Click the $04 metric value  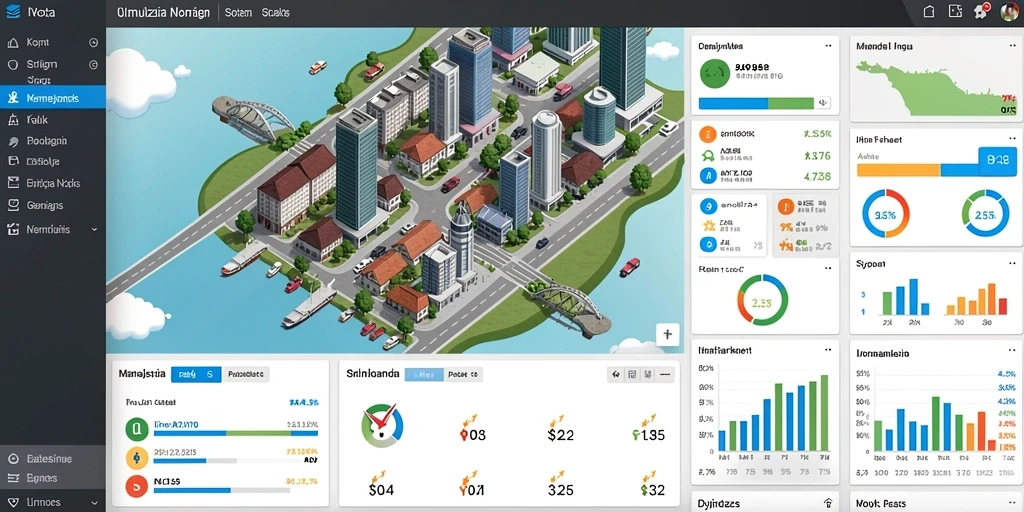point(381,490)
